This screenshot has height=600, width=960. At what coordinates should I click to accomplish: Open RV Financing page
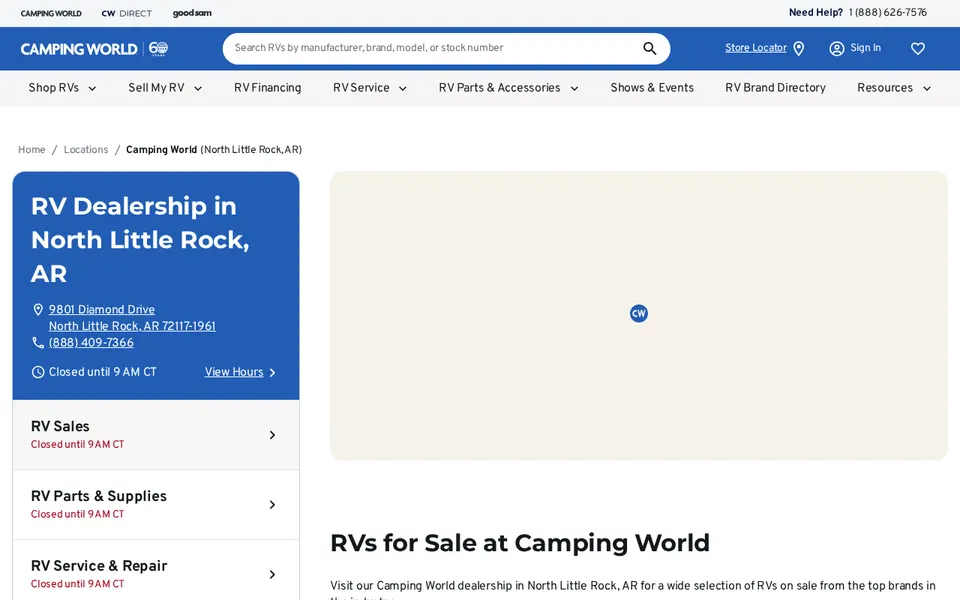pyautogui.click(x=268, y=88)
